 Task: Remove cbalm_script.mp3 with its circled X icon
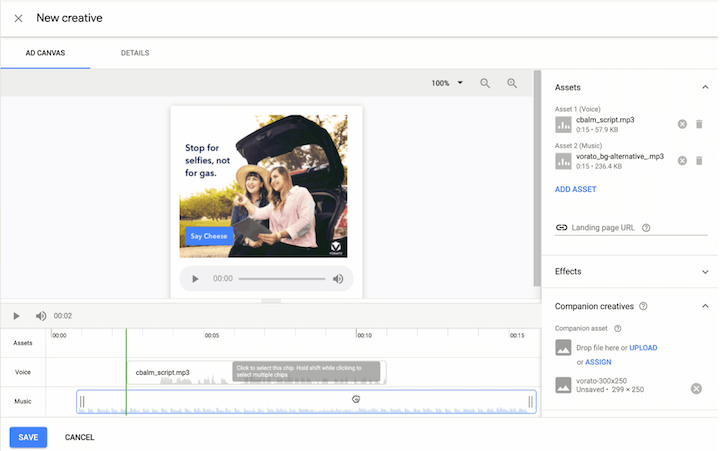(x=682, y=124)
